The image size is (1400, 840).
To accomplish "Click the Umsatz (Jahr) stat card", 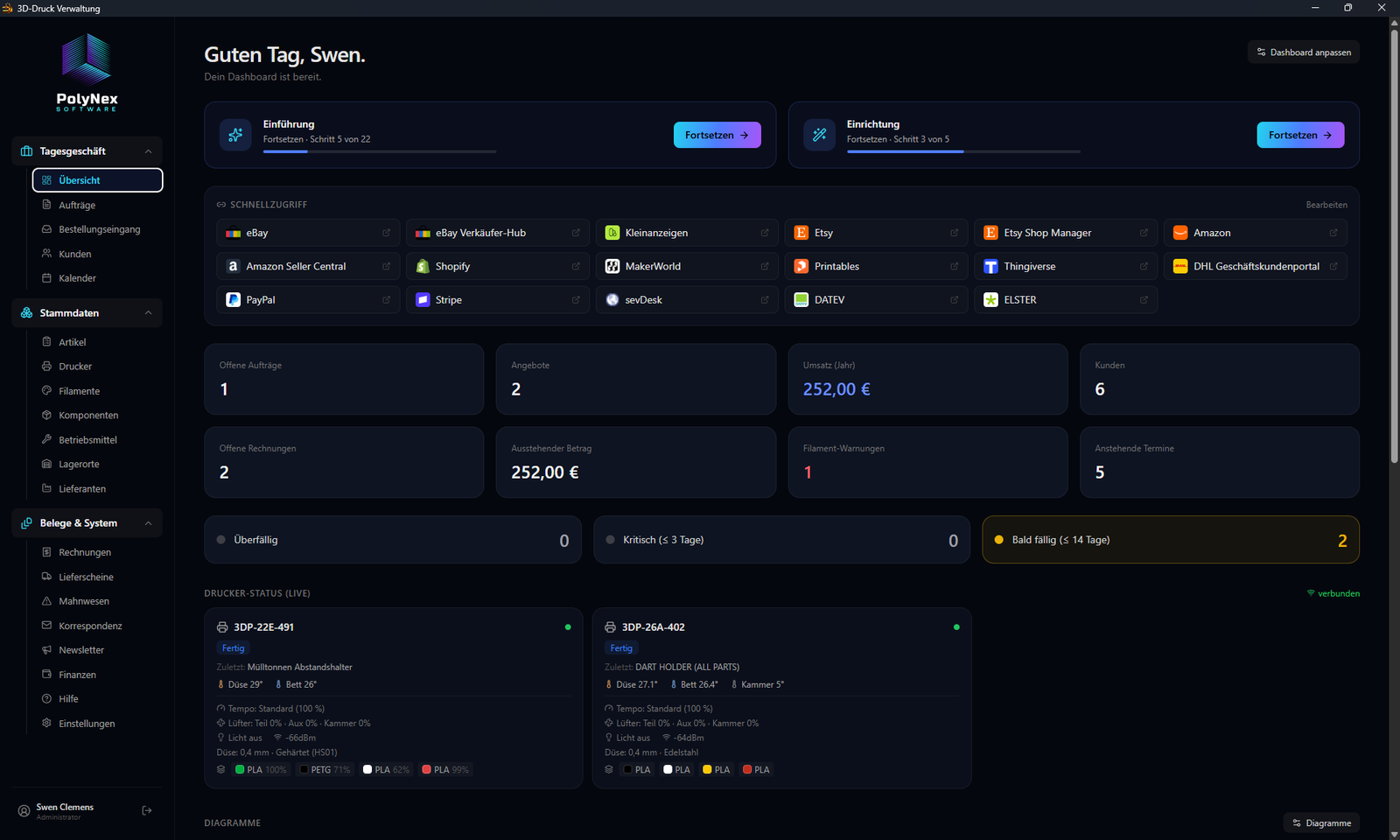I will click(x=927, y=379).
